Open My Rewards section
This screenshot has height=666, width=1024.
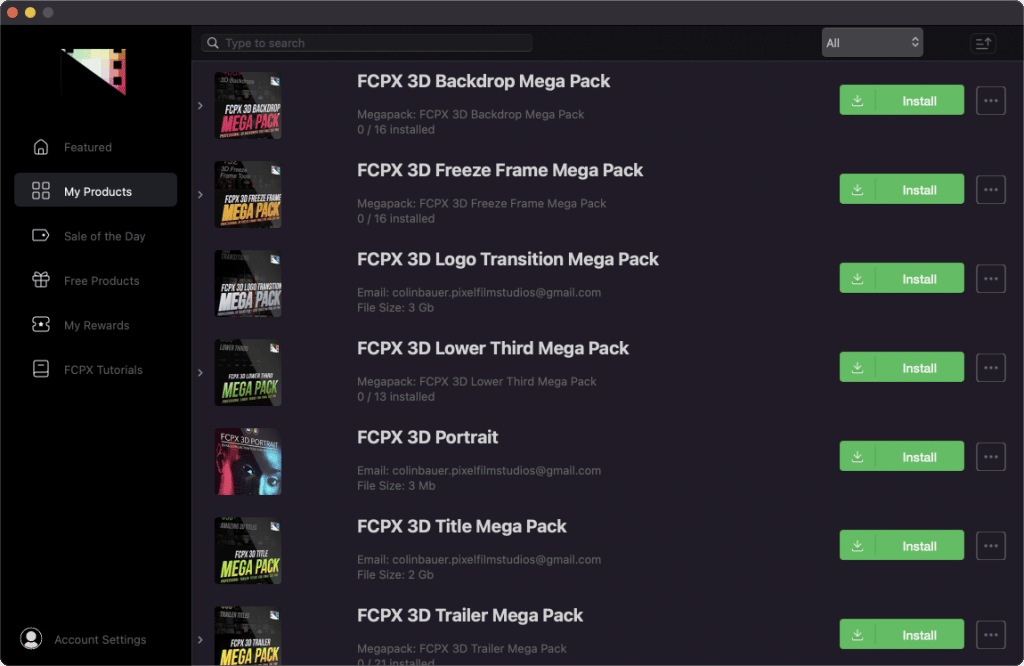(x=95, y=325)
